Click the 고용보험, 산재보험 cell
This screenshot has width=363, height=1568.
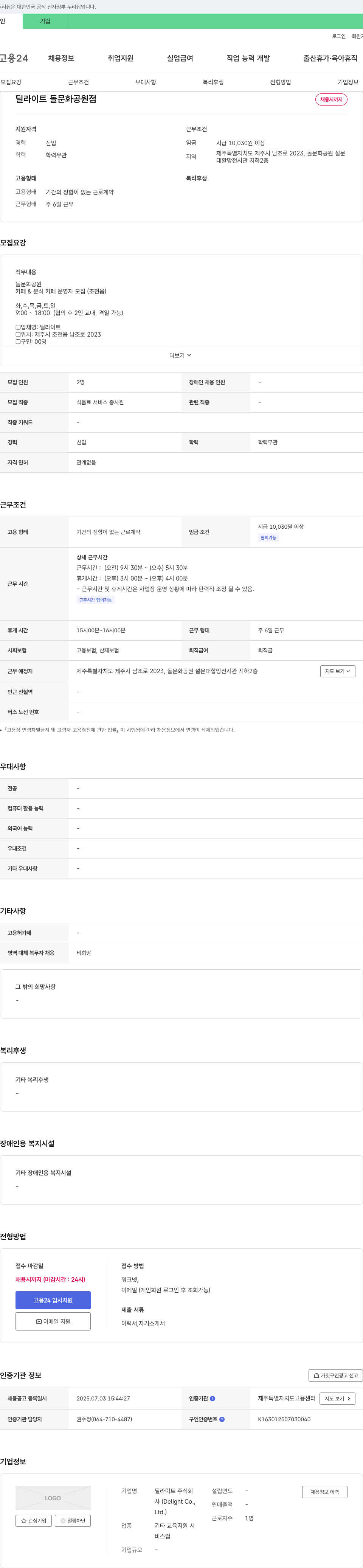tap(98, 651)
